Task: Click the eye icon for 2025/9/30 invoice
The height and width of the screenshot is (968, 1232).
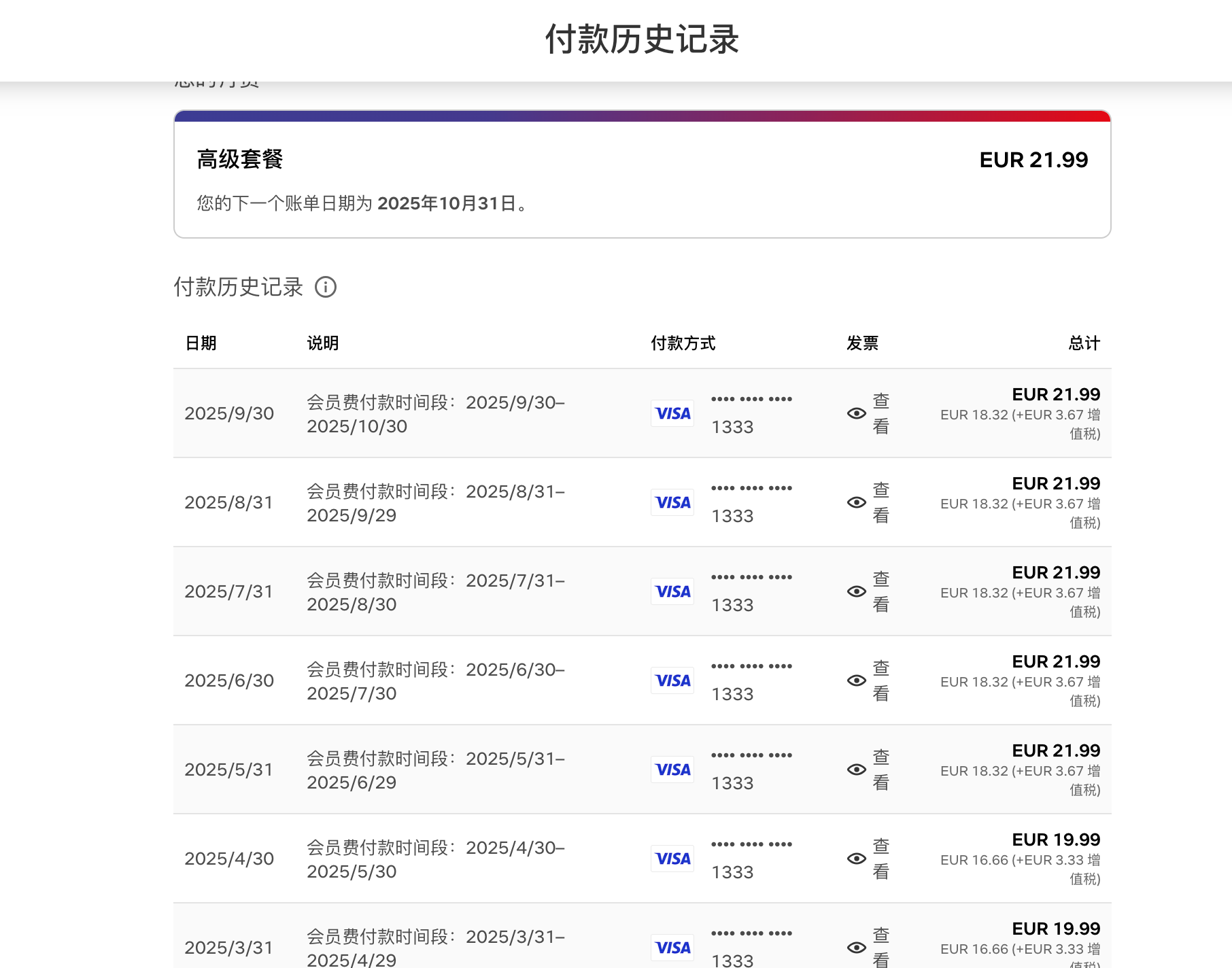Action: pyautogui.click(x=856, y=413)
